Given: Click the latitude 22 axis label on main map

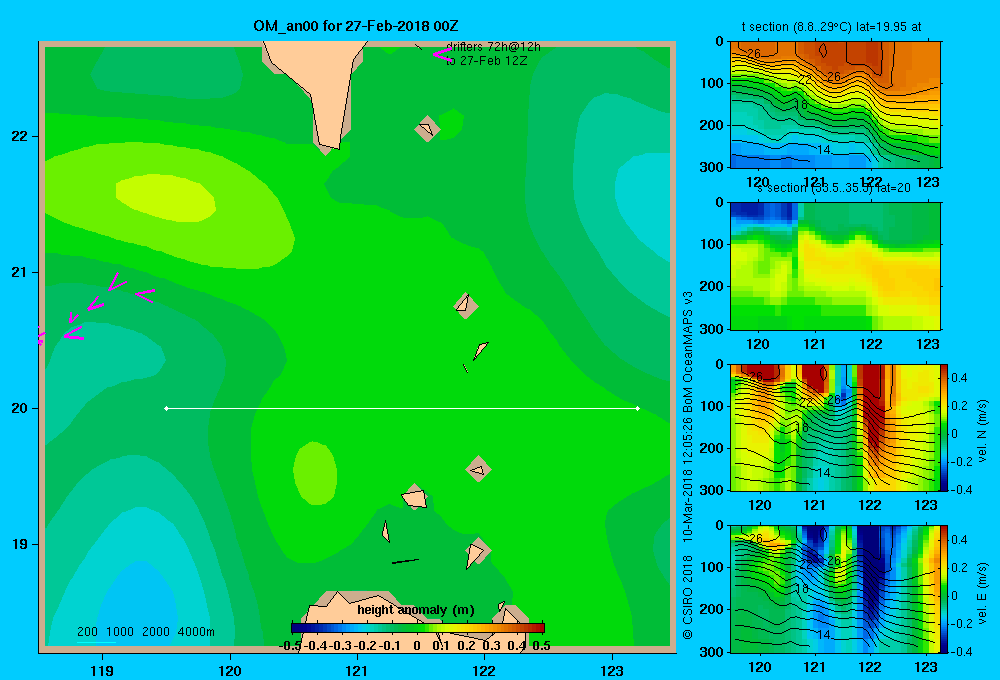Looking at the screenshot, I should tap(20, 137).
